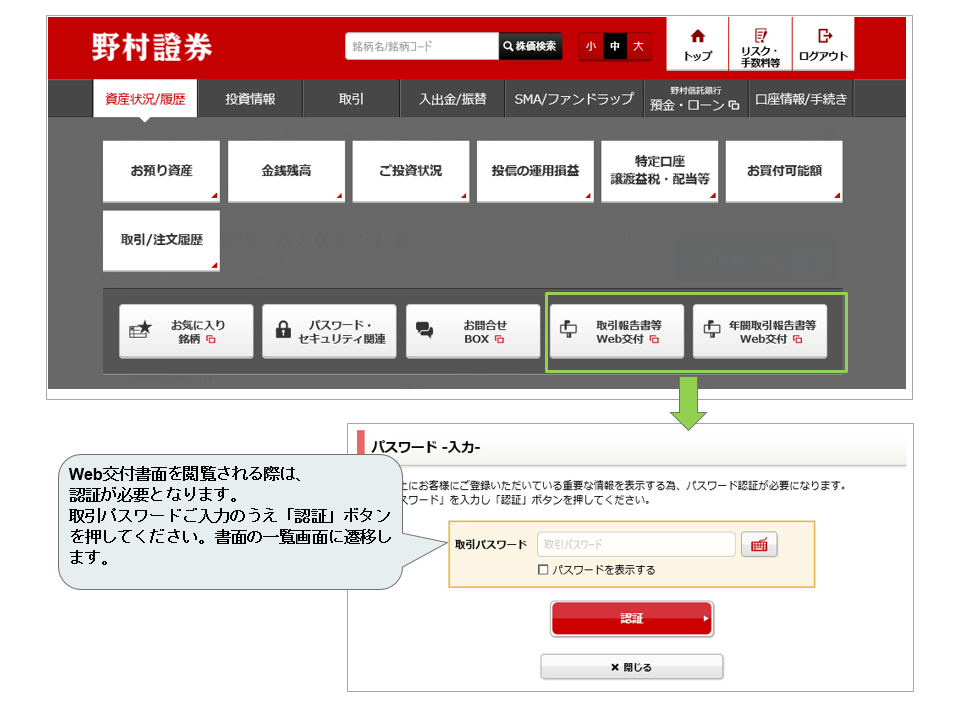Open the 金銭残高 tile
978x709 pixels.
tap(286, 171)
